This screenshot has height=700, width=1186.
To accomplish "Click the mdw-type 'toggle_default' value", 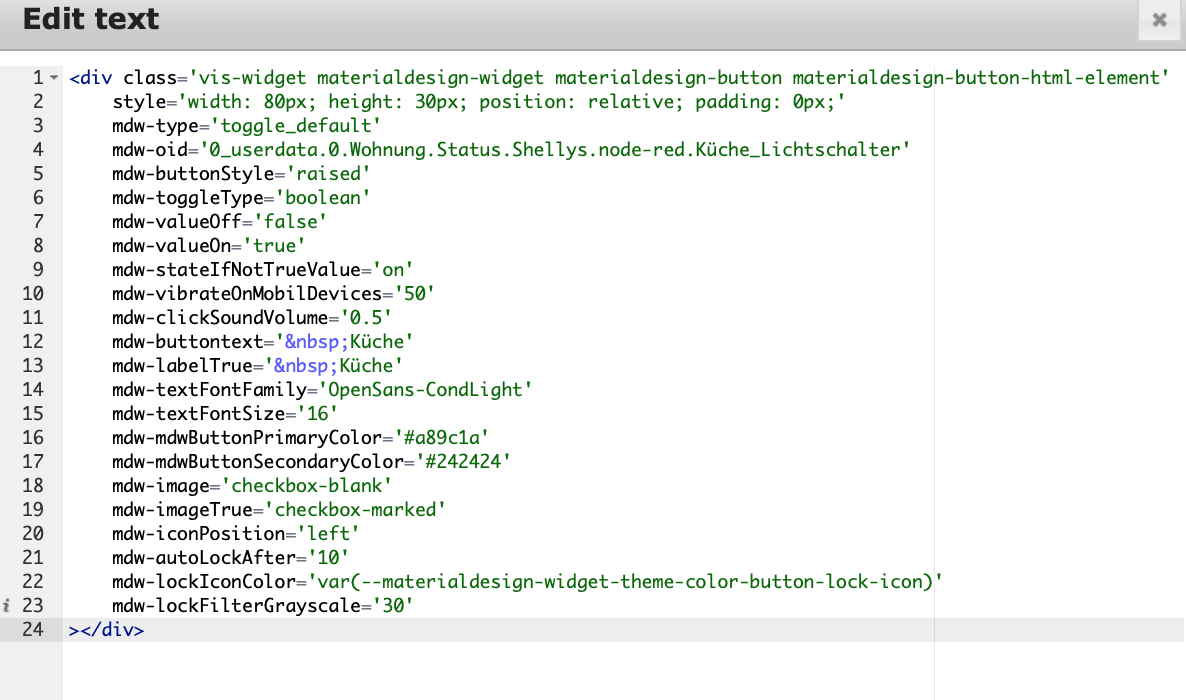I will pos(295,126).
